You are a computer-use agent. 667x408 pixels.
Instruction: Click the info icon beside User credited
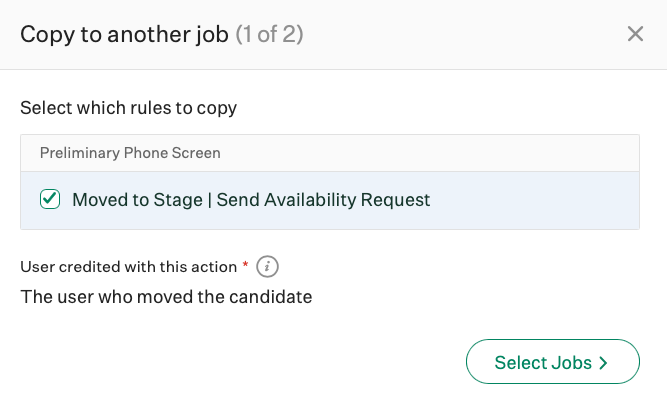click(267, 267)
